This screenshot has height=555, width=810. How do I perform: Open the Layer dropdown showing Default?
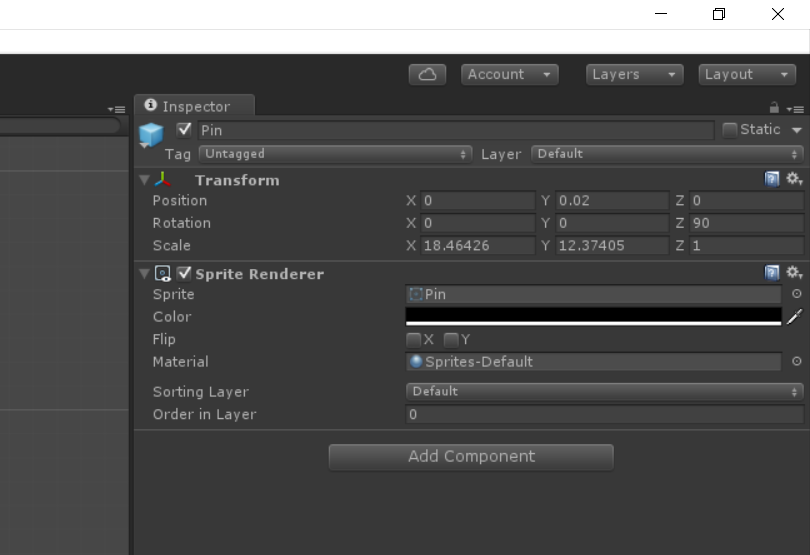(x=667, y=154)
